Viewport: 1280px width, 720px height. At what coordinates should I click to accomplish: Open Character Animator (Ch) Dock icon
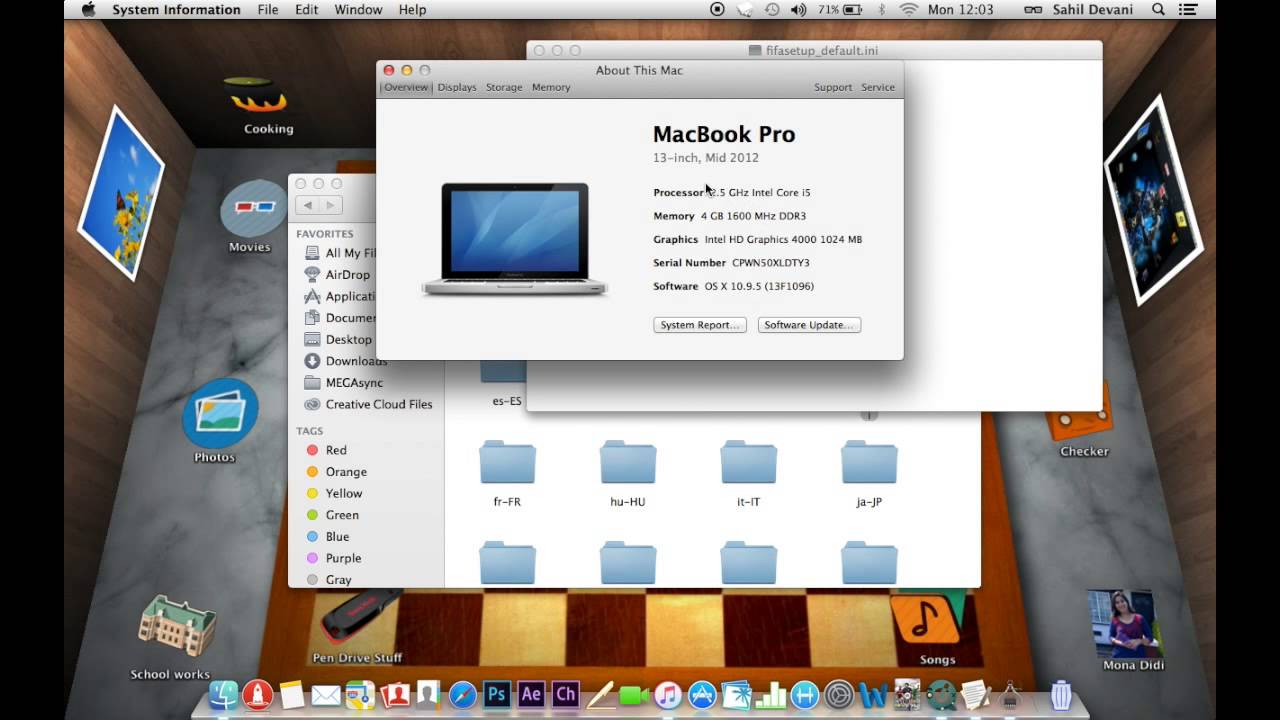click(x=565, y=695)
